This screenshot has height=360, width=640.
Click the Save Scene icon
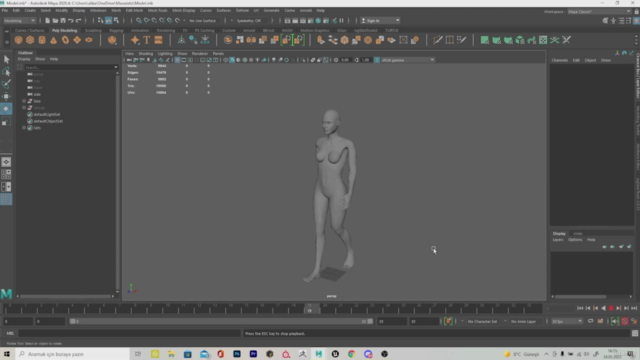[x=63, y=20]
